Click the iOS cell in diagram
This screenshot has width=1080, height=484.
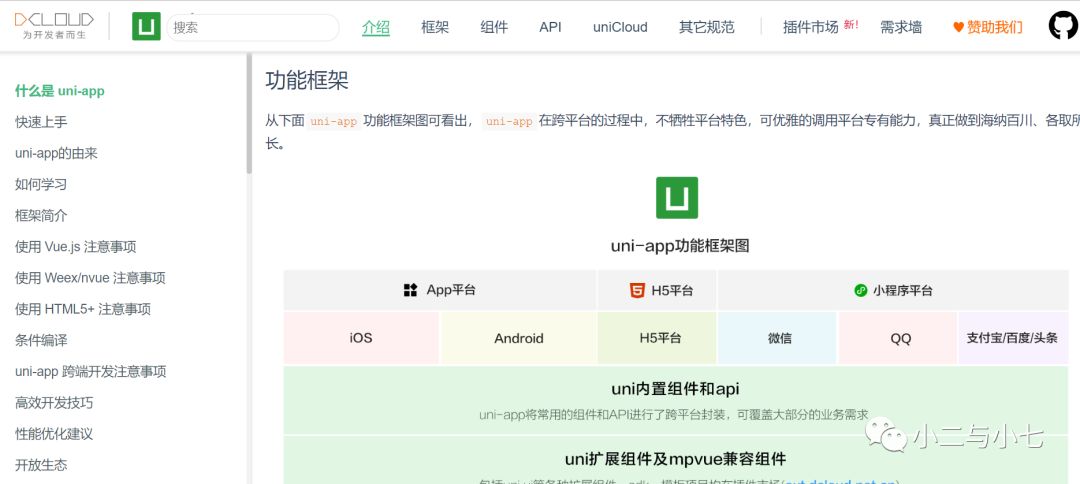click(361, 338)
